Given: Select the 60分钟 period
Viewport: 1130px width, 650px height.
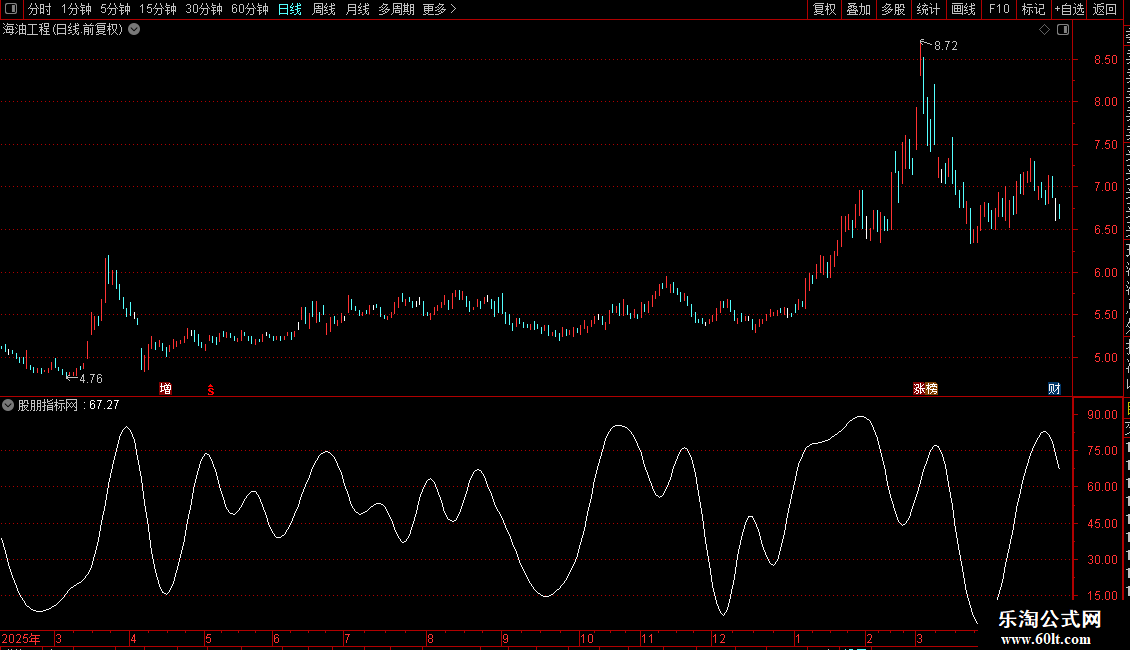Looking at the screenshot, I should (249, 9).
